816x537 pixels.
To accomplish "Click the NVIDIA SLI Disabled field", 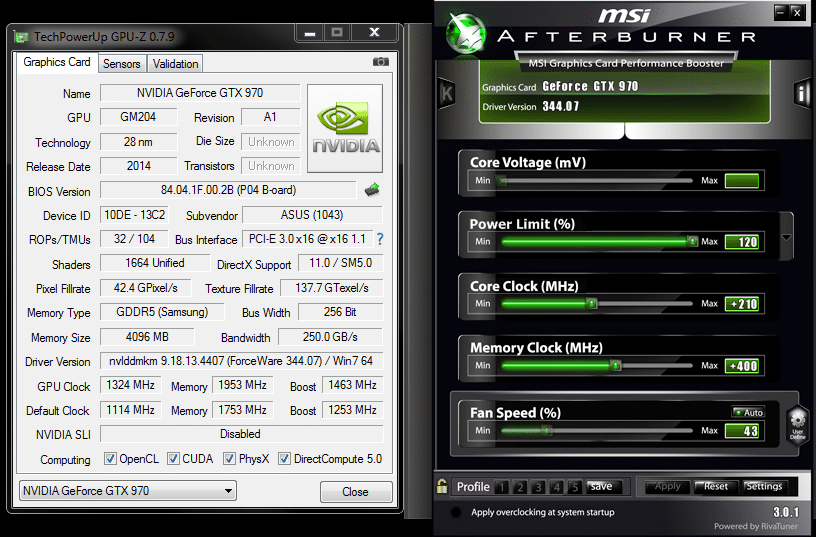I will point(241,433).
